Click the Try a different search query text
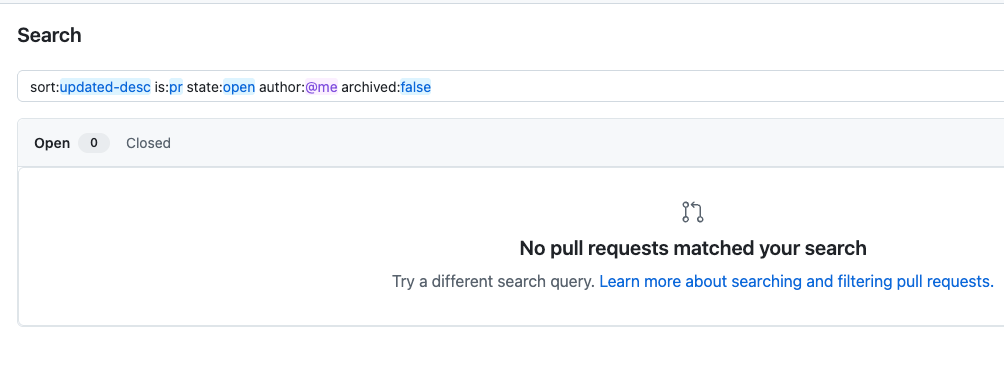Viewport: 1004px width, 370px height. (x=494, y=282)
